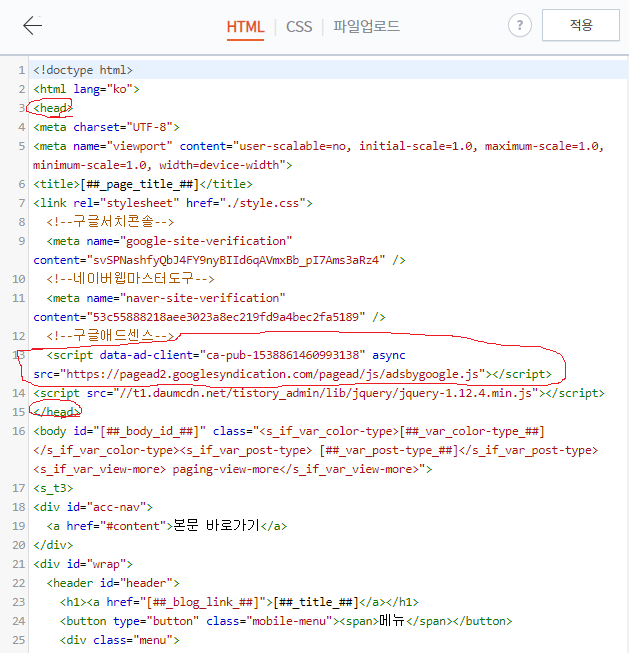Click the minimum-scale=1.0 wrapped line
Screen dimensions: 629x653
[x=162, y=165]
